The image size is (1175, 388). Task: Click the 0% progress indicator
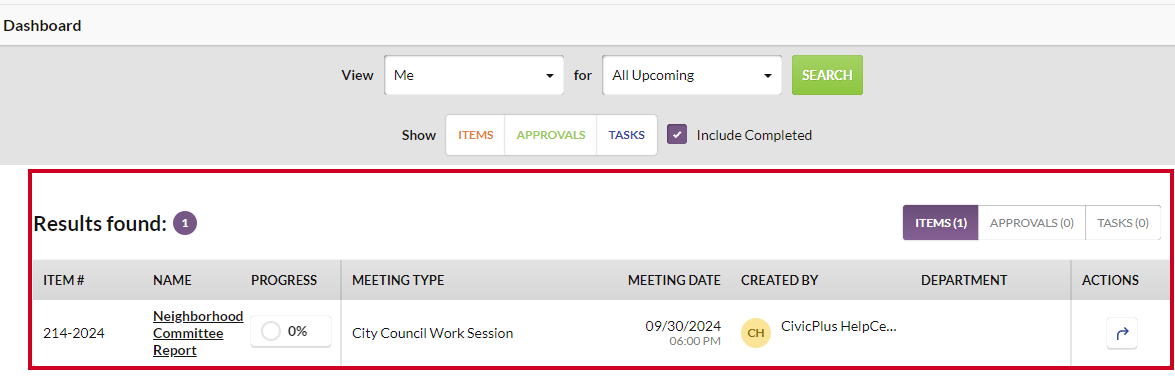point(291,331)
